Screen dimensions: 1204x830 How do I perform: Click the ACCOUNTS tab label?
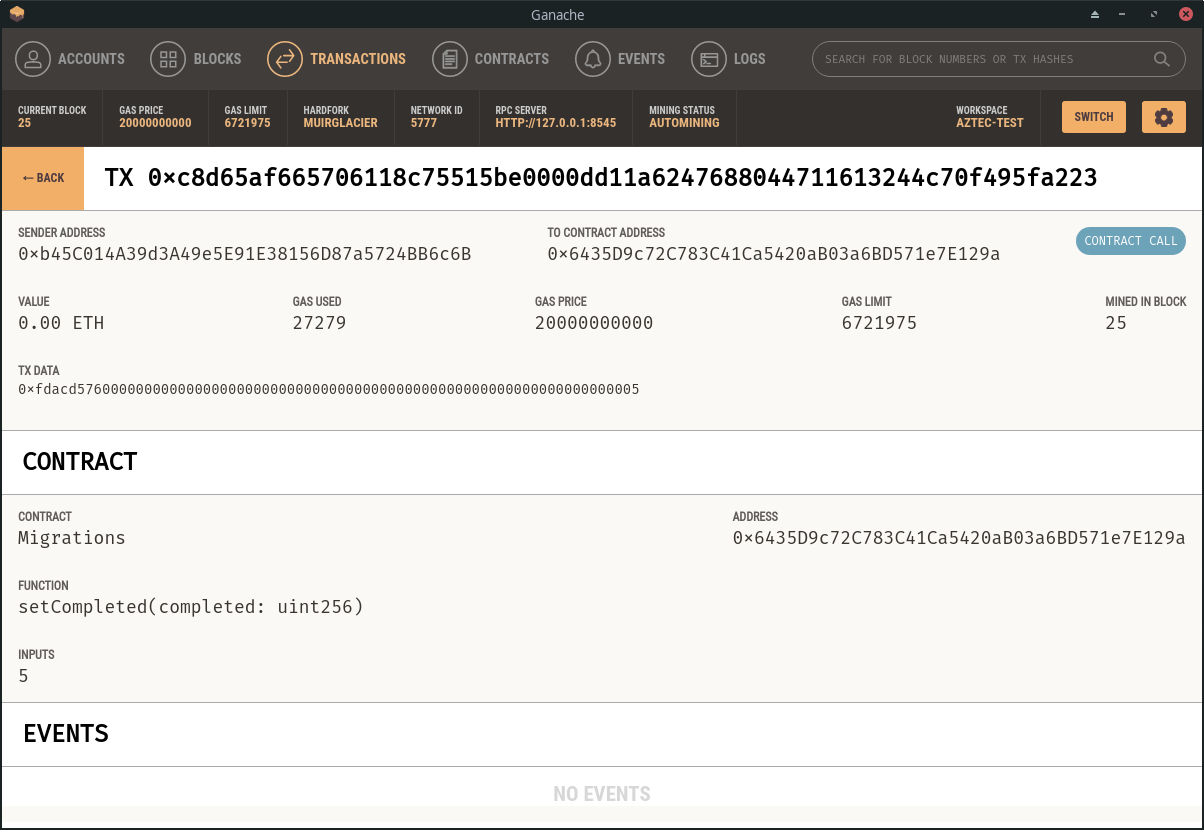91,59
